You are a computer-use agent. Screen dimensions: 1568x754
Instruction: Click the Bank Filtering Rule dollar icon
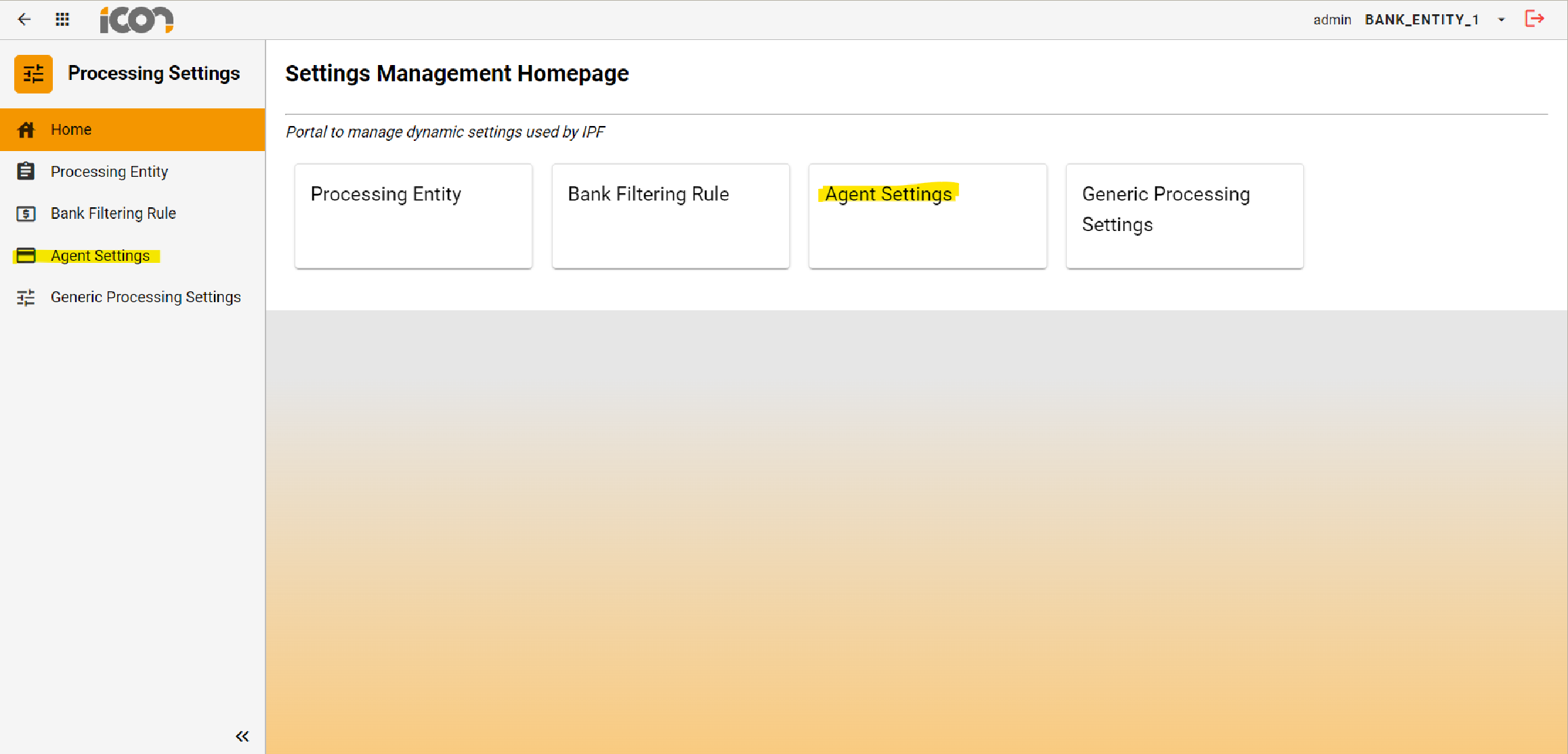(x=26, y=214)
